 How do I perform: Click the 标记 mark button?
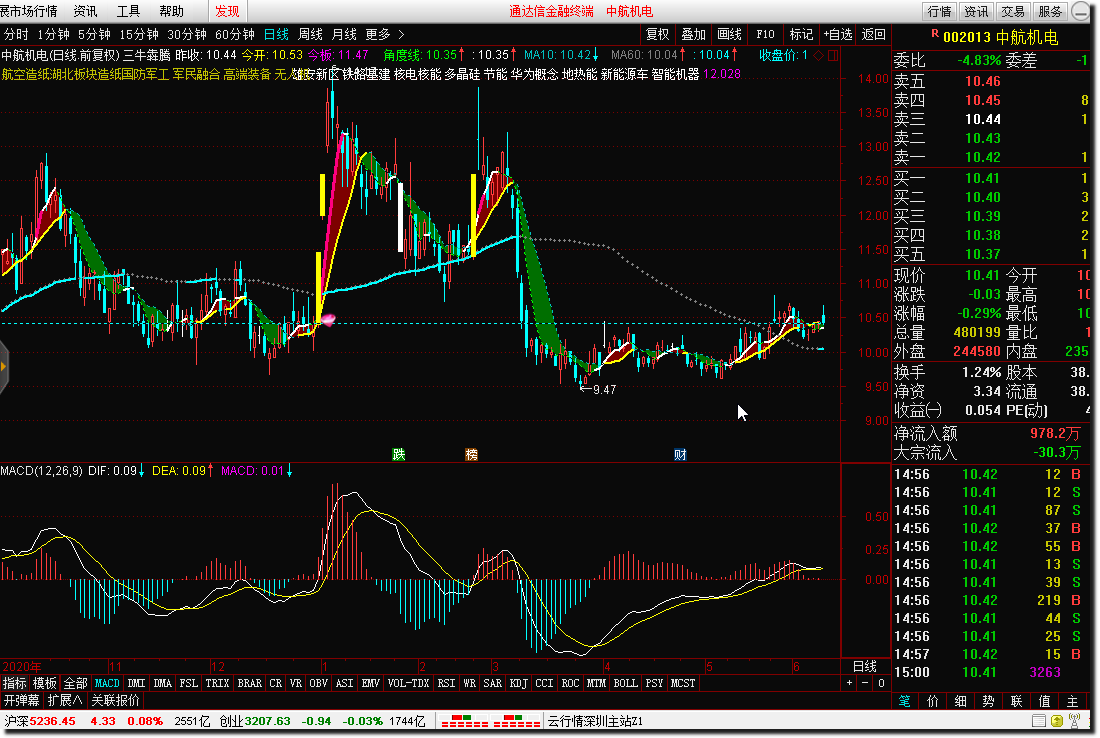pos(801,34)
